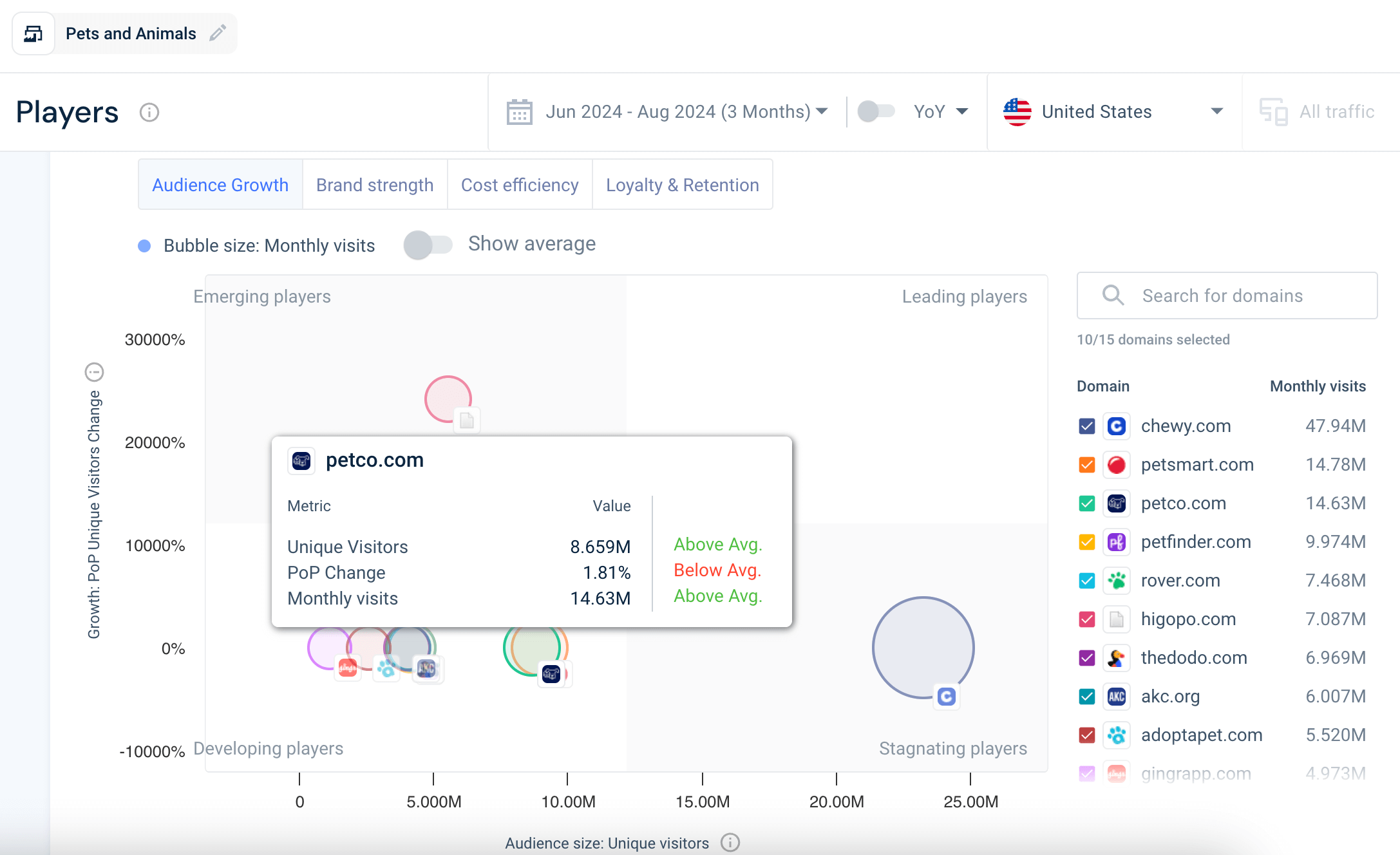Uncheck the petsmart.com checkbox

pyautogui.click(x=1087, y=465)
